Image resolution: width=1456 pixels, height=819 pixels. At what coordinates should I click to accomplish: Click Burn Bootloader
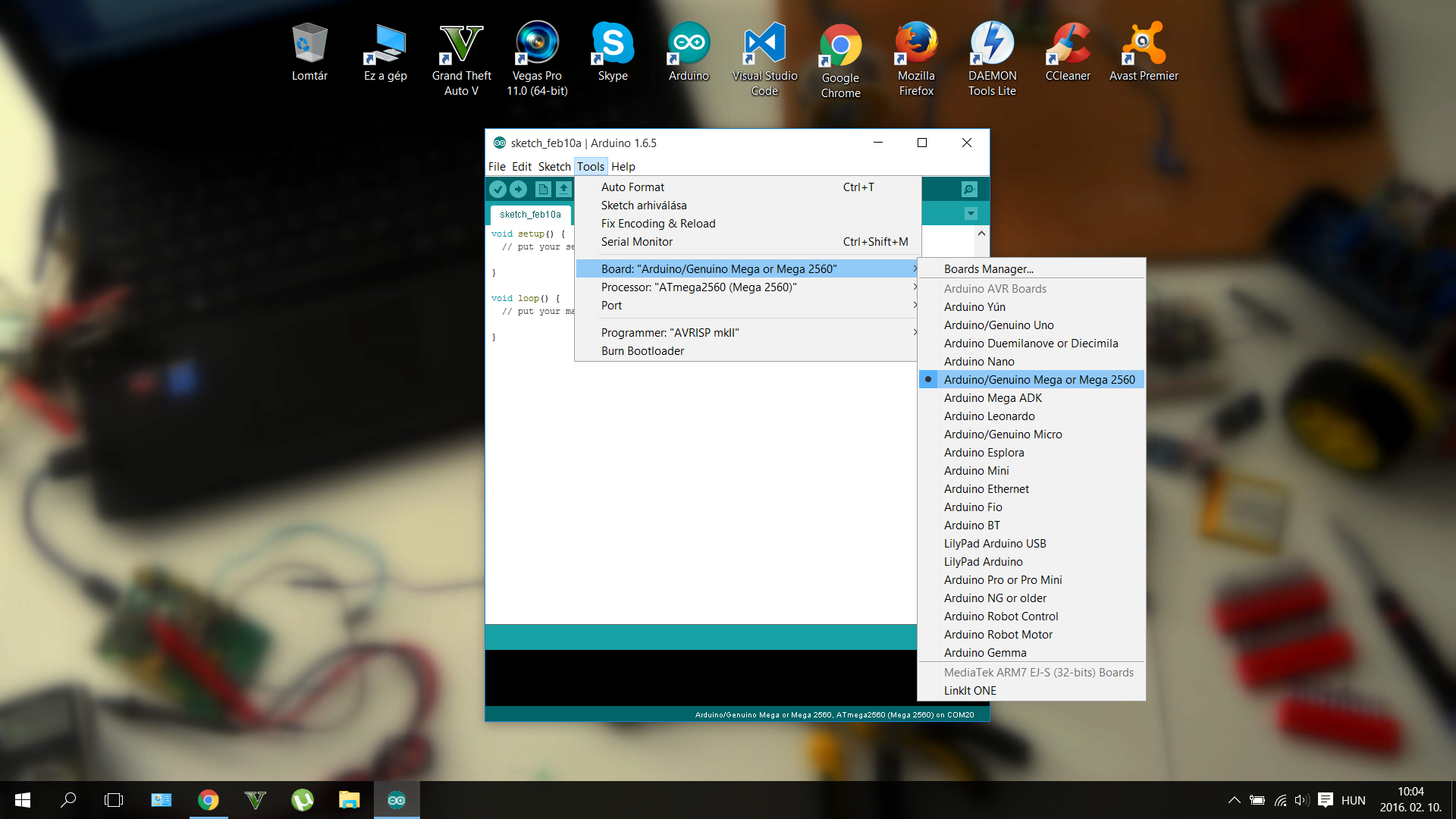(642, 351)
